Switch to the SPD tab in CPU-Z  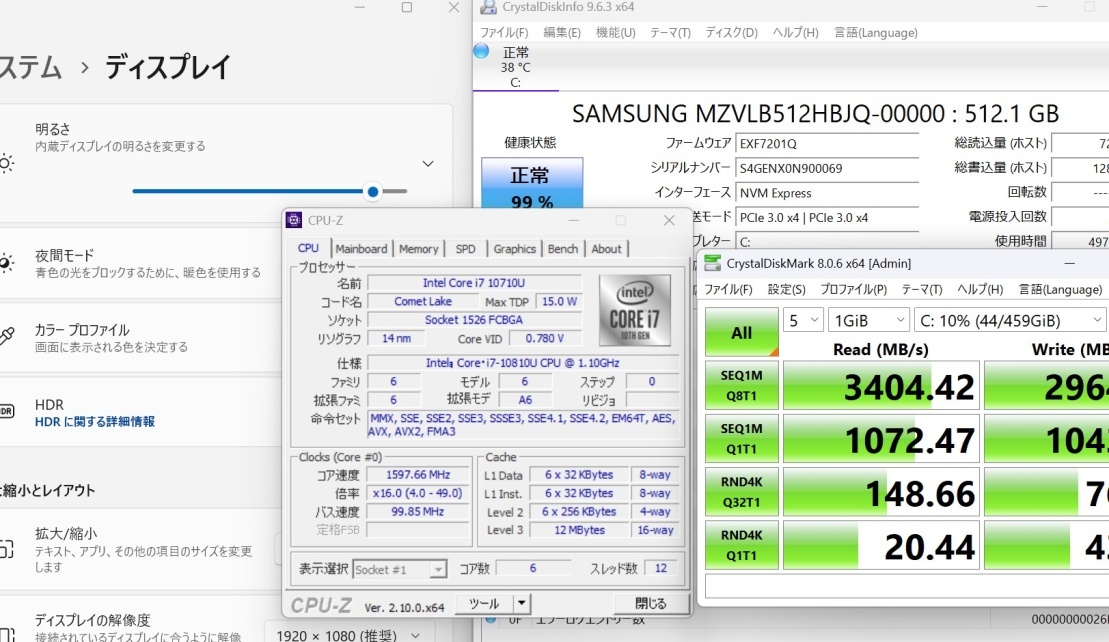point(465,249)
